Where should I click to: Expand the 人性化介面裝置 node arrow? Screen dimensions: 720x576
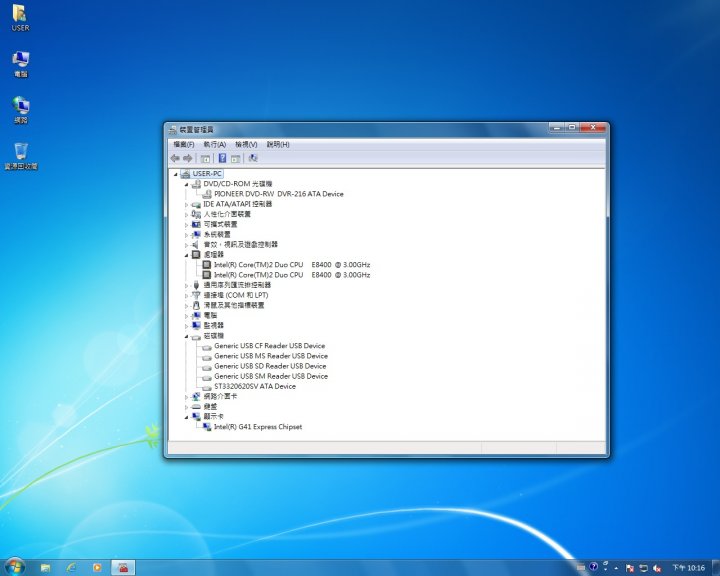186,215
